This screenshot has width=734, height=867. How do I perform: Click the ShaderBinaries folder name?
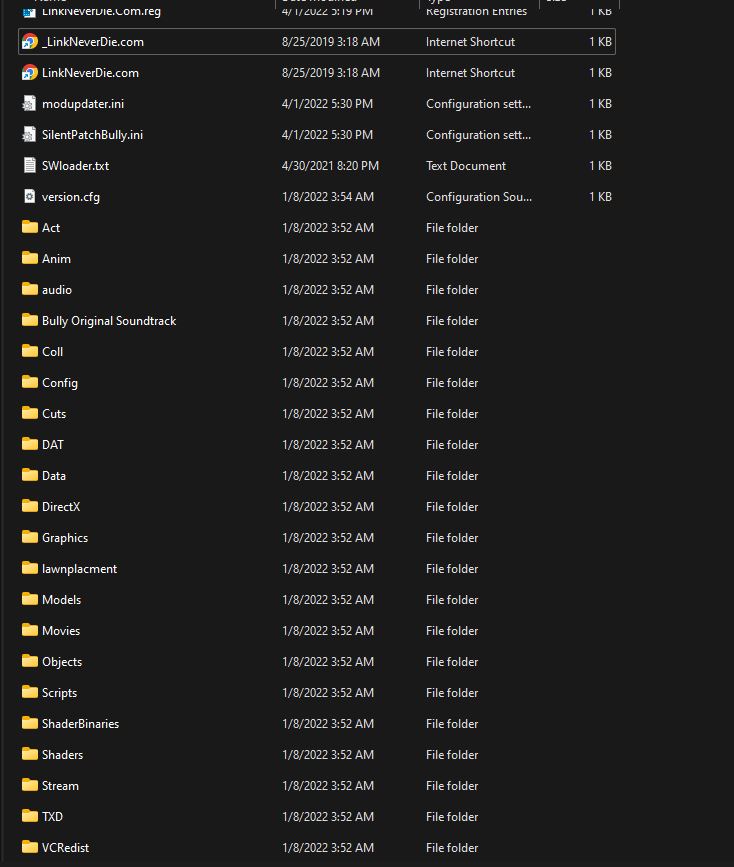(80, 724)
